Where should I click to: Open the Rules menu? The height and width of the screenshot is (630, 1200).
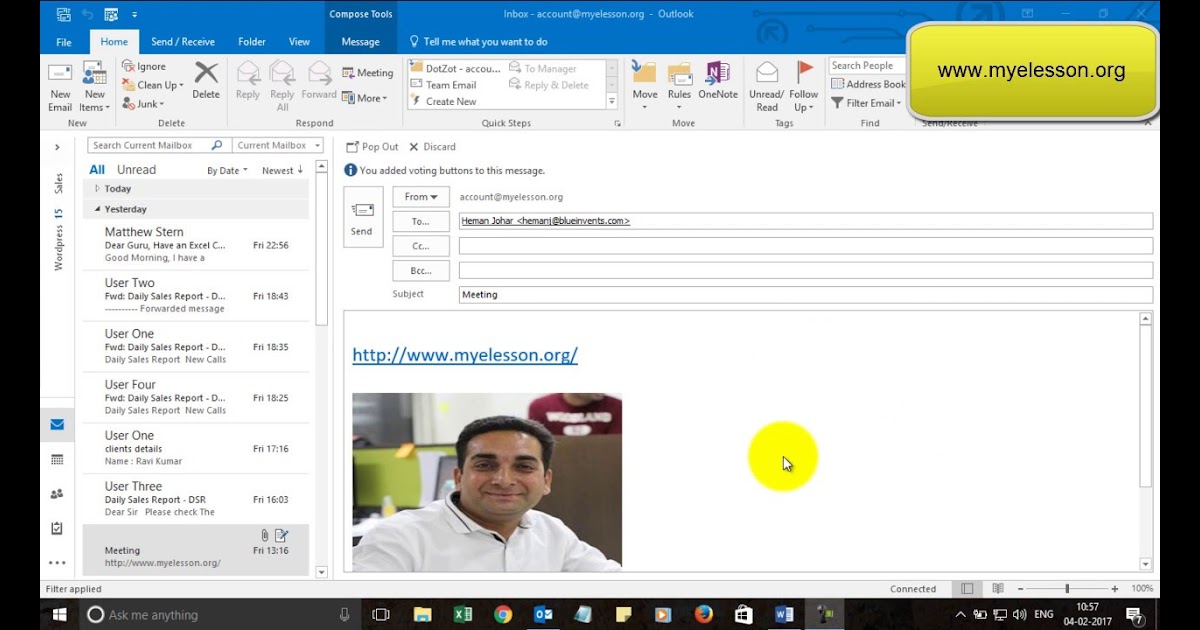(x=679, y=86)
